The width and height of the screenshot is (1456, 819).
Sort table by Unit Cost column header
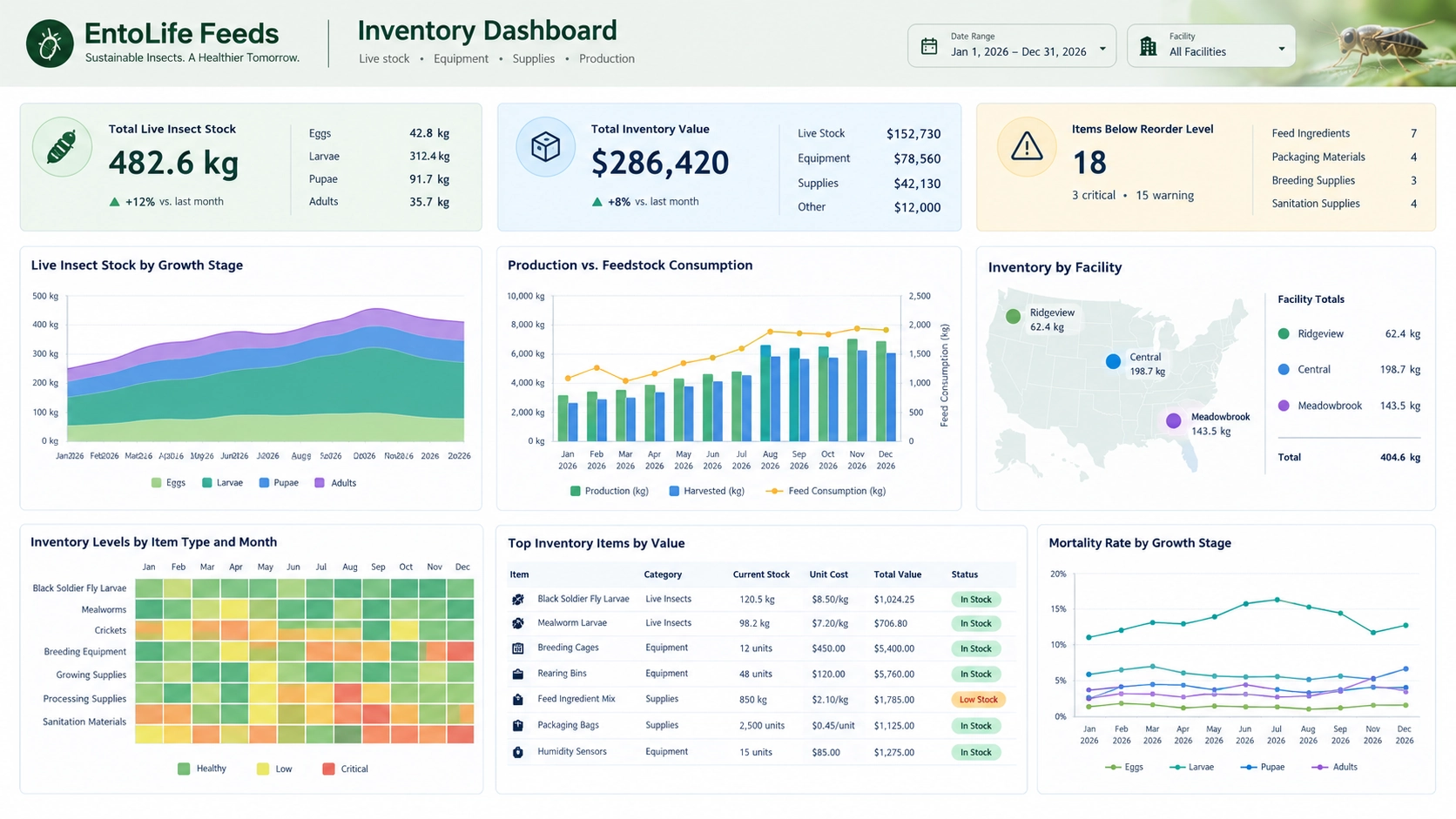tap(828, 575)
